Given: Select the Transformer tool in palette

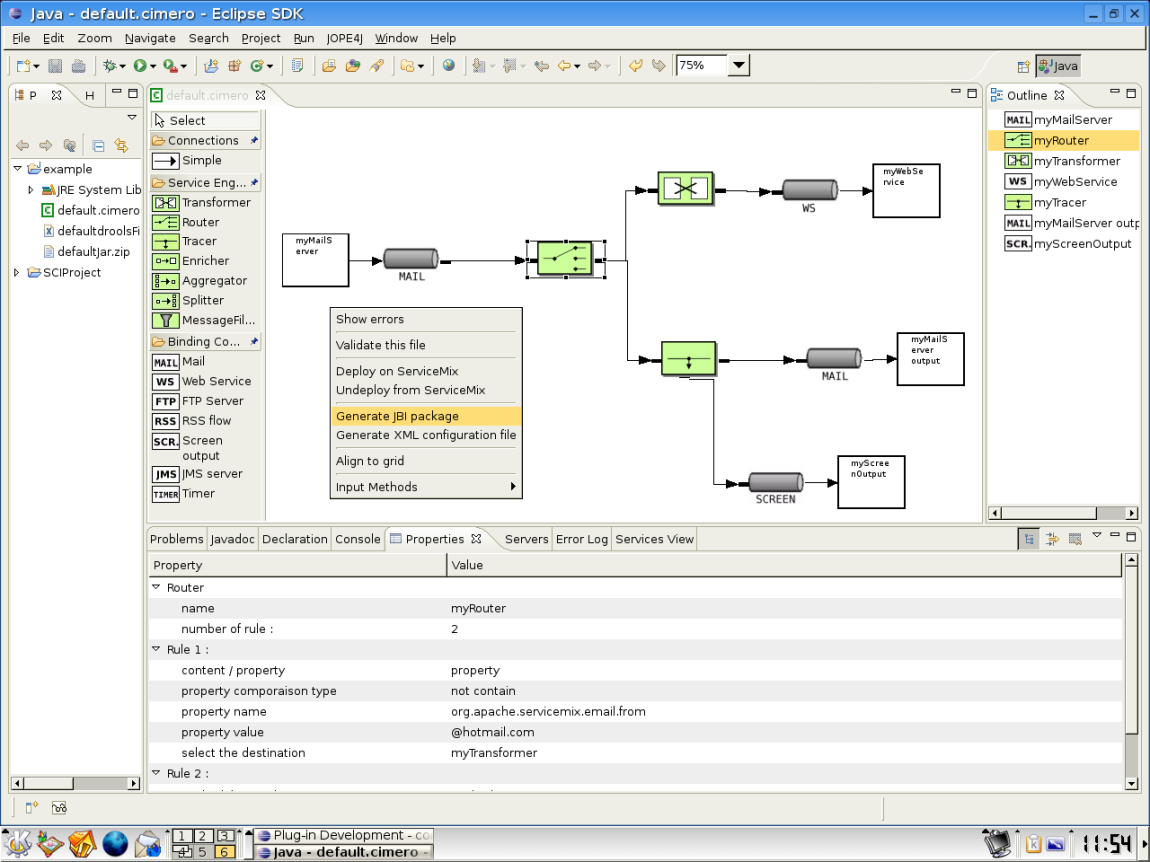Looking at the screenshot, I should coord(203,202).
